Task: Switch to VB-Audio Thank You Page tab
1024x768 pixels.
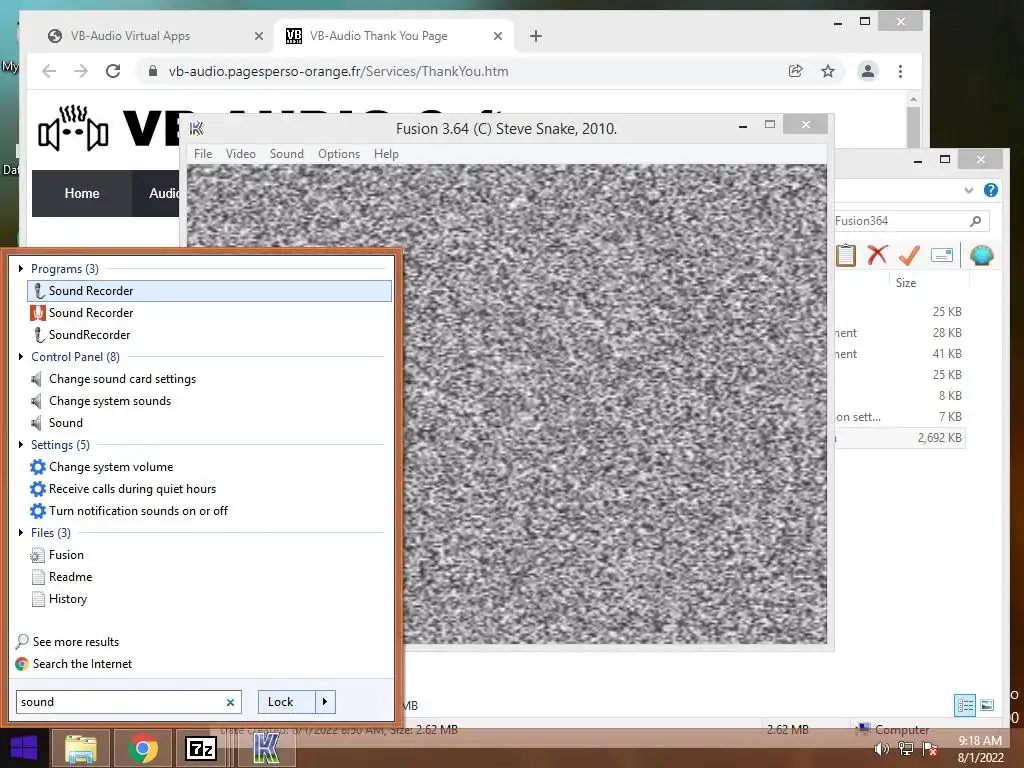Action: [x=394, y=36]
